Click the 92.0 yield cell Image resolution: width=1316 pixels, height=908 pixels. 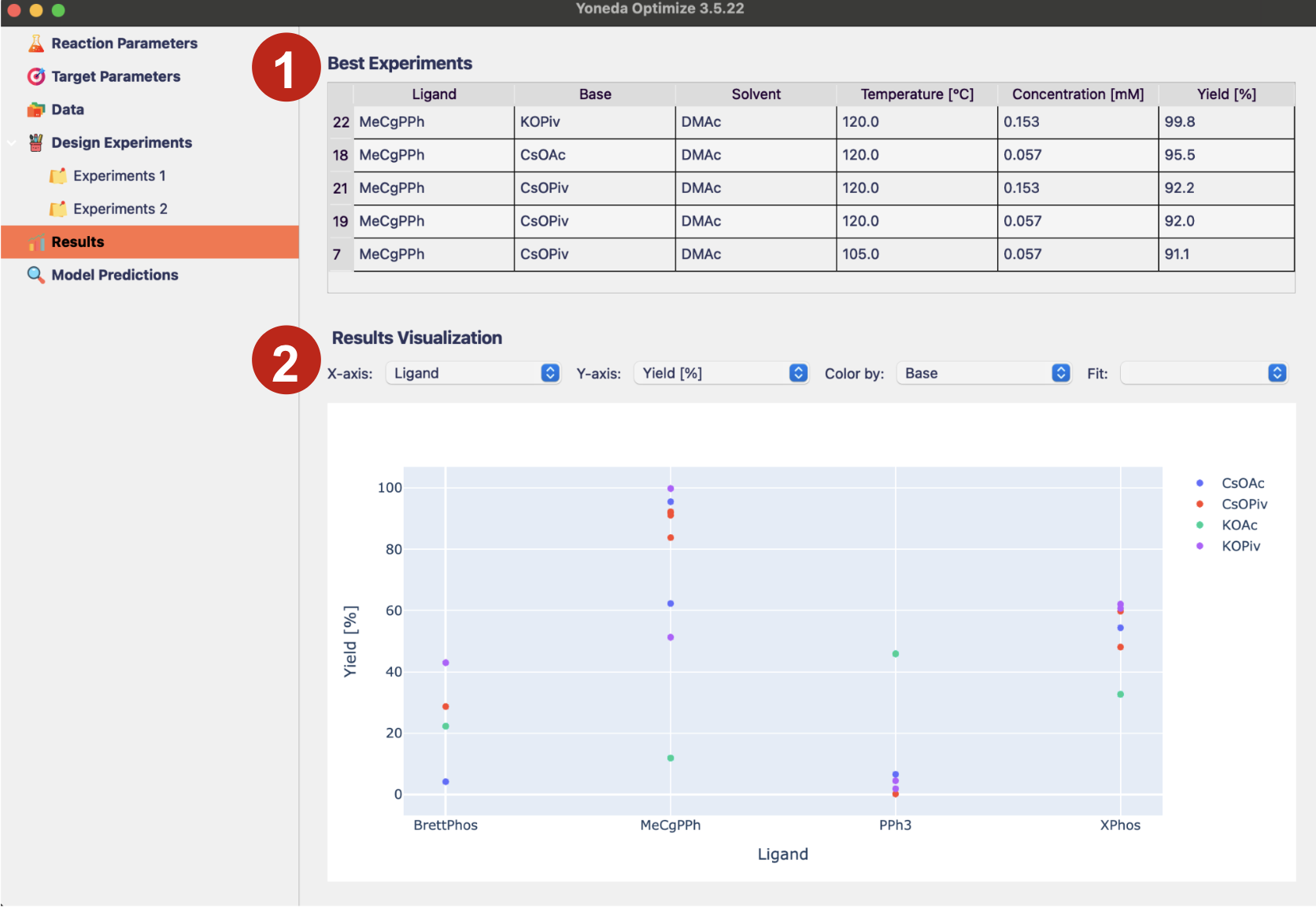(x=1226, y=221)
